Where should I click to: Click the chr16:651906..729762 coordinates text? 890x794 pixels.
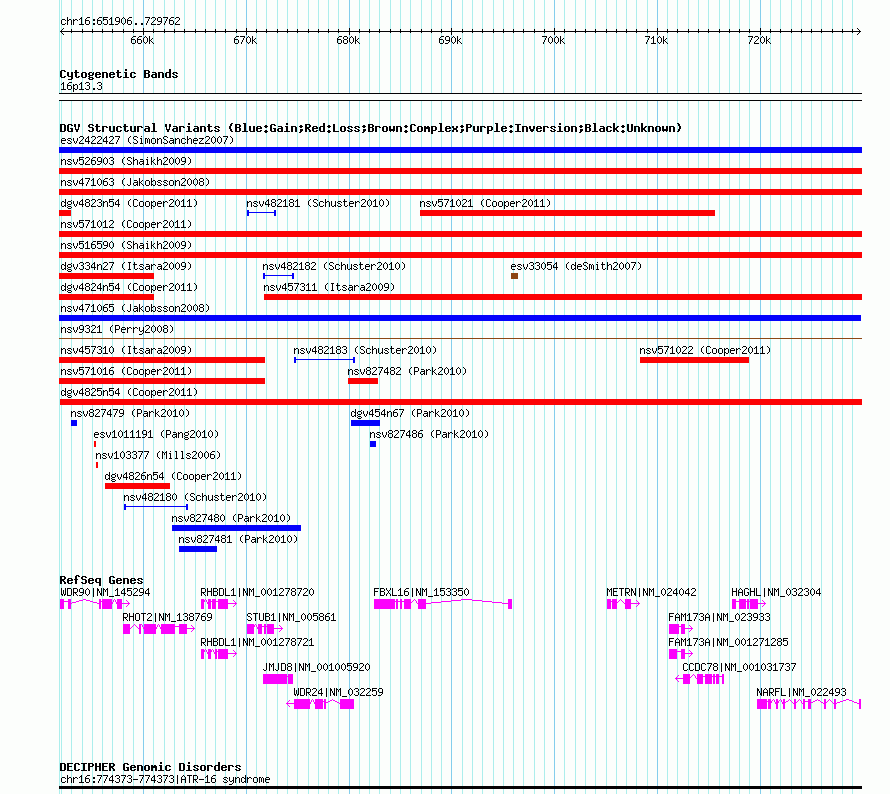(x=120, y=21)
